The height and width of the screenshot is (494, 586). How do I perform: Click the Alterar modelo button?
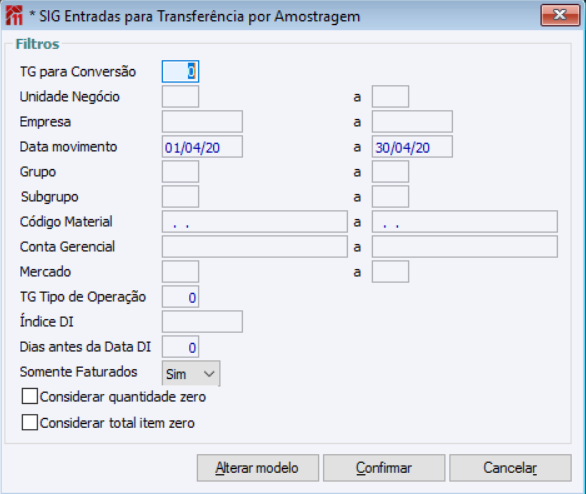tap(258, 468)
